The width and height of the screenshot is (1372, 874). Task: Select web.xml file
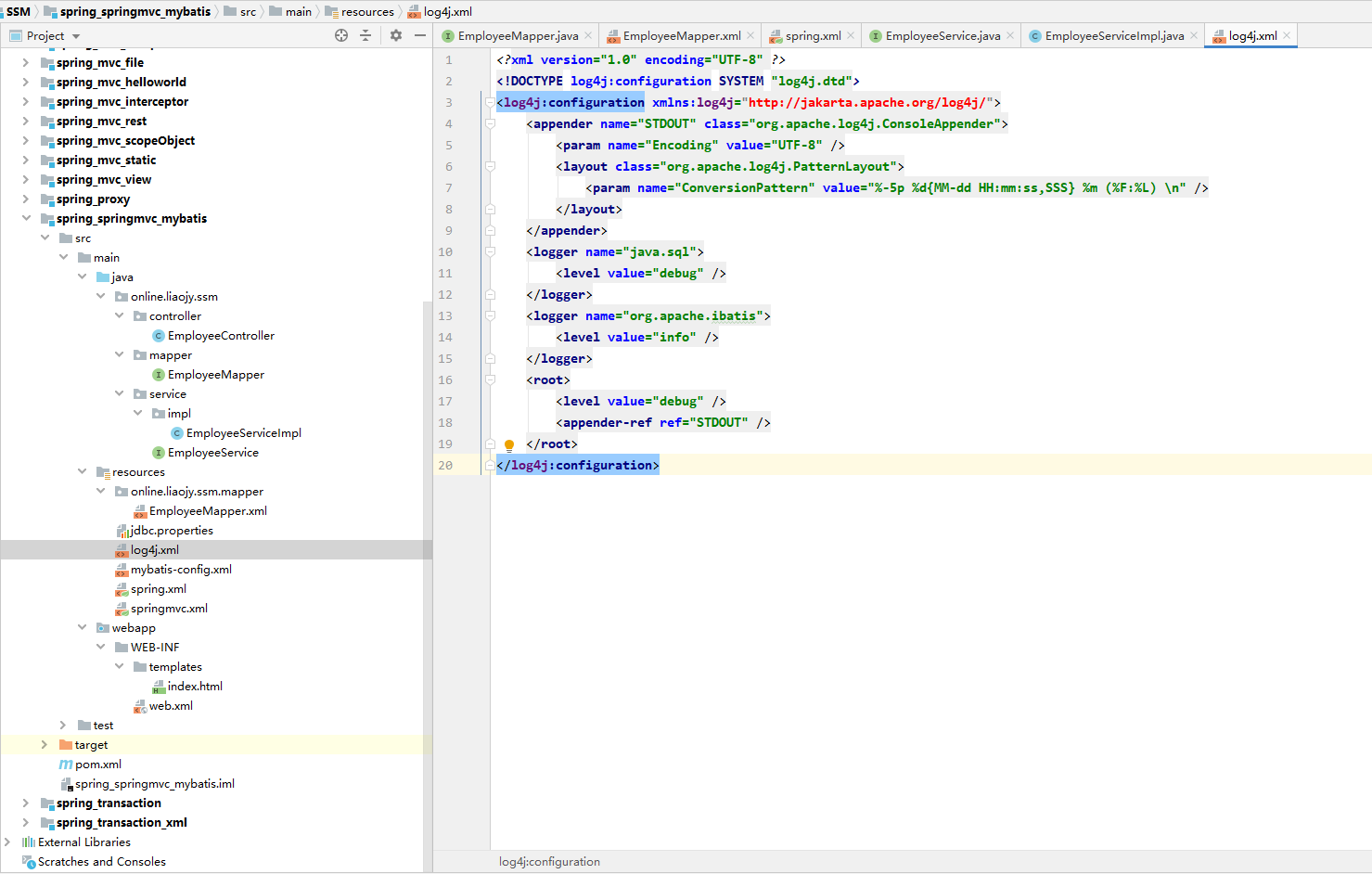click(x=171, y=706)
